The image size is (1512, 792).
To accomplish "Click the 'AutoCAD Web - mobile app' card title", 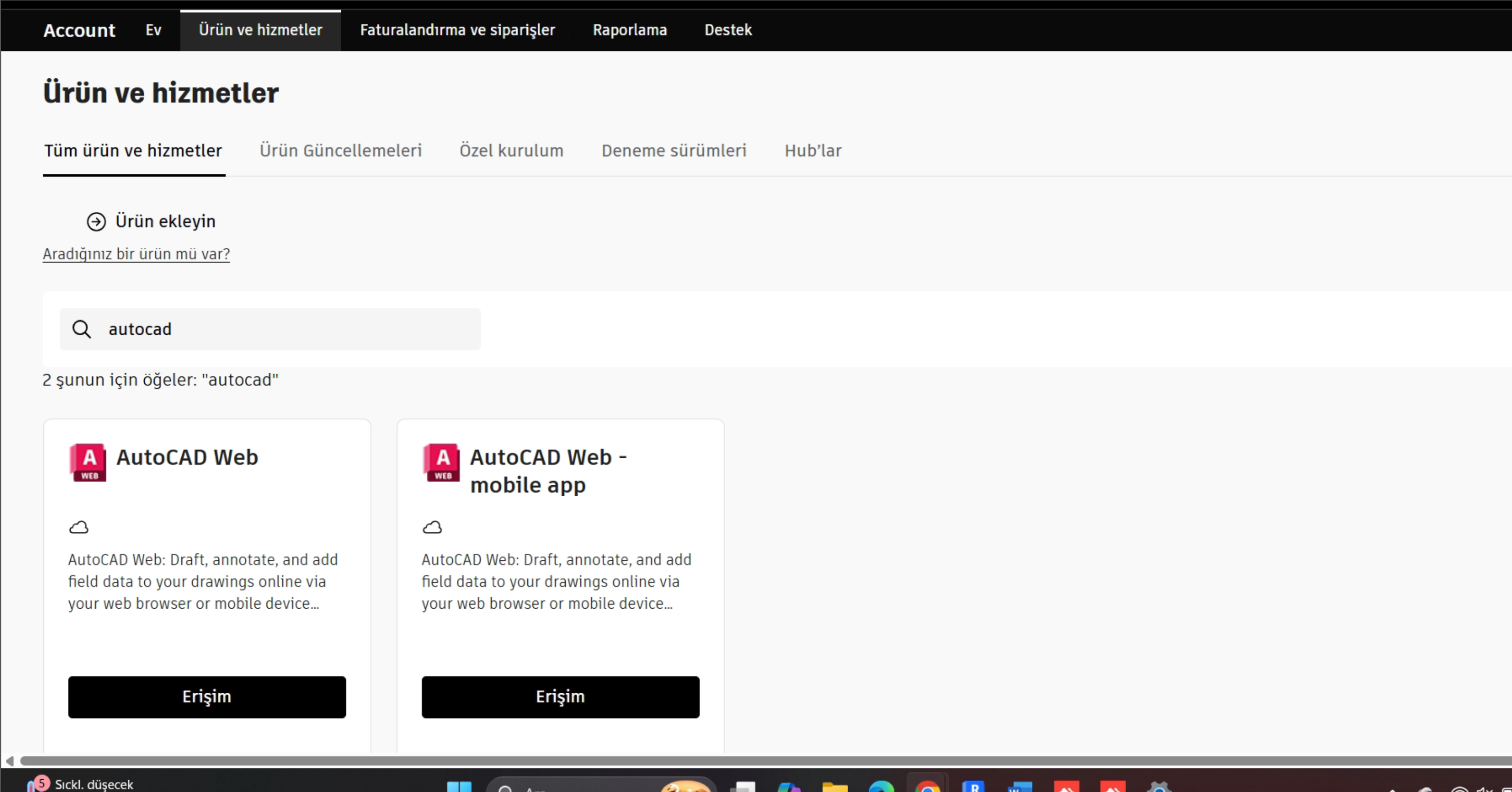I will pyautogui.click(x=548, y=471).
